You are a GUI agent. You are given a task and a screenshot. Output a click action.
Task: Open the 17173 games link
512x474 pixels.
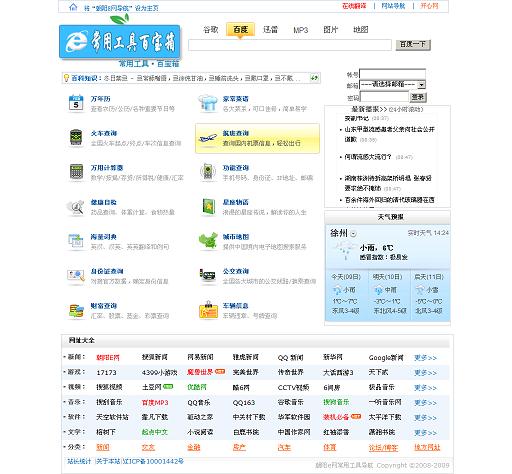click(106, 373)
